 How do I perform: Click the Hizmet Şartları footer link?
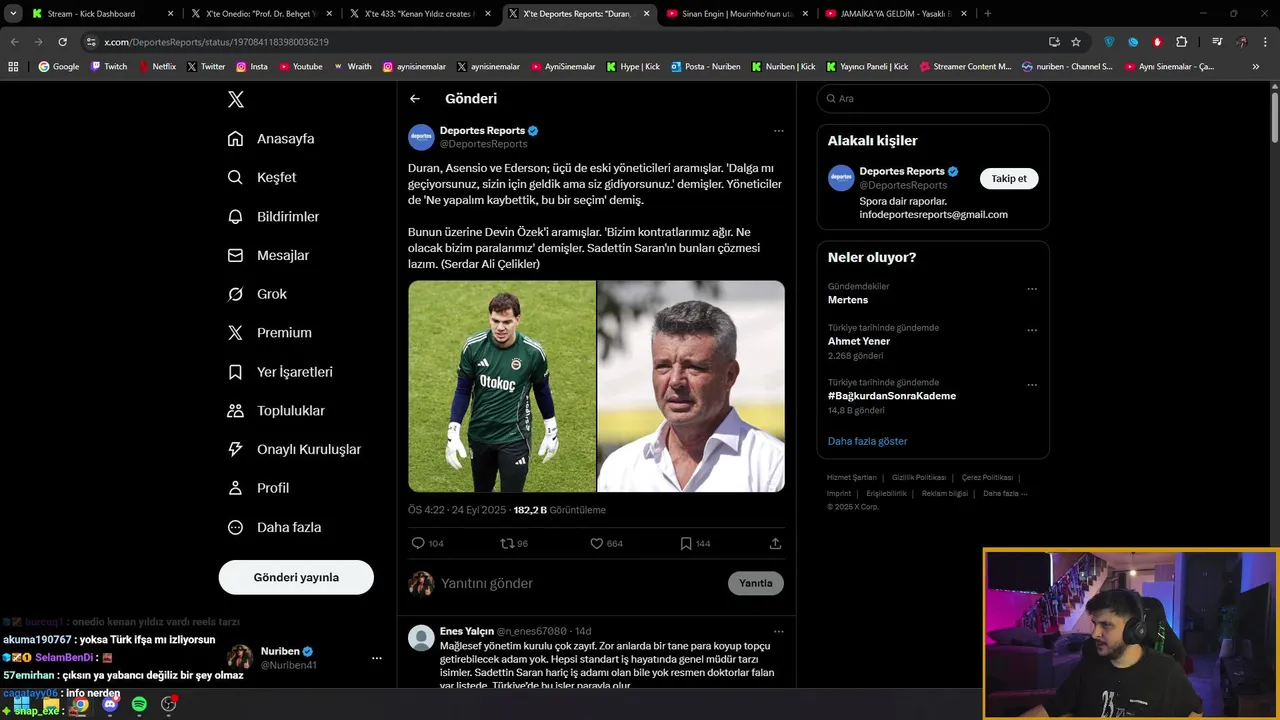tap(852, 478)
